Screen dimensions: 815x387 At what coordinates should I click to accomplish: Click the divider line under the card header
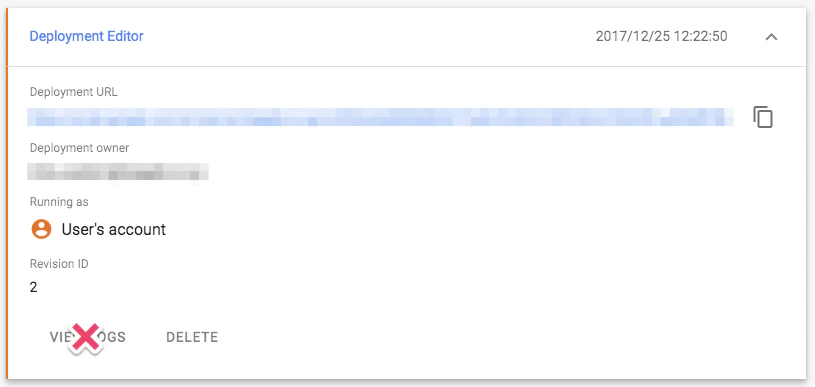[x=408, y=66]
